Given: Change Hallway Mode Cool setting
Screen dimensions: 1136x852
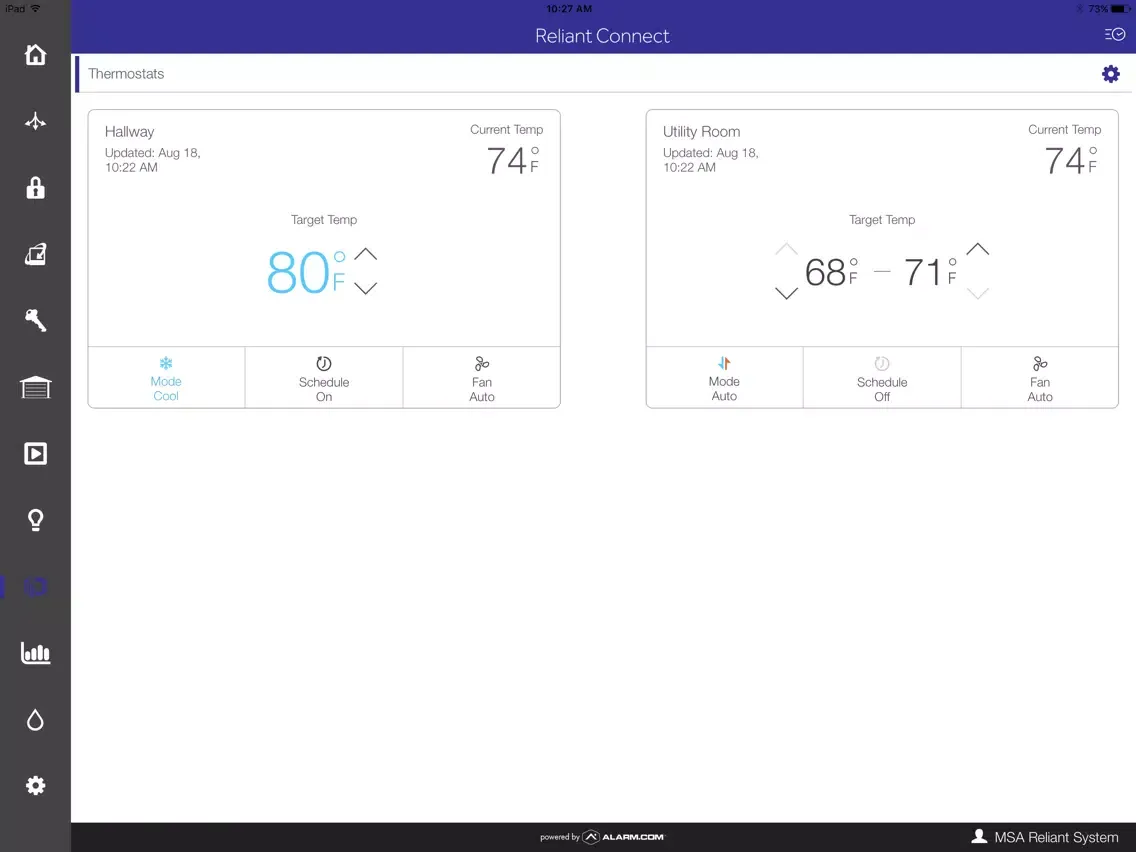Looking at the screenshot, I should (166, 378).
